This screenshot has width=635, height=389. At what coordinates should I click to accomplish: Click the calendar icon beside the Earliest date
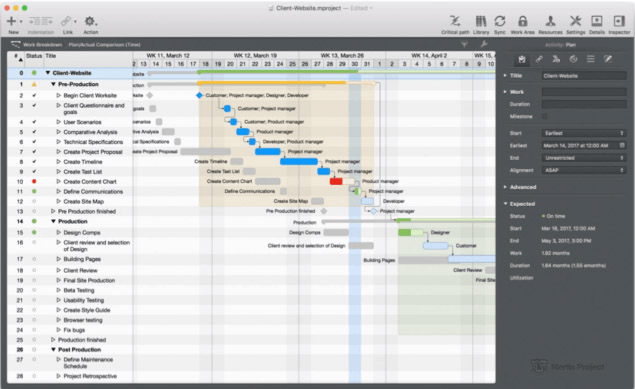[622, 145]
